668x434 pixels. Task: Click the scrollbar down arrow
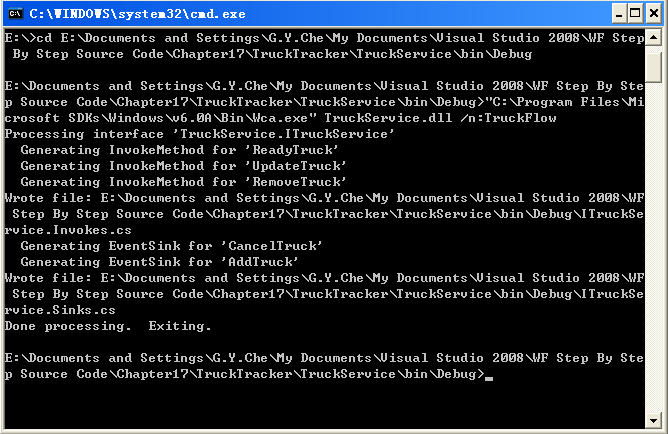coord(653,421)
